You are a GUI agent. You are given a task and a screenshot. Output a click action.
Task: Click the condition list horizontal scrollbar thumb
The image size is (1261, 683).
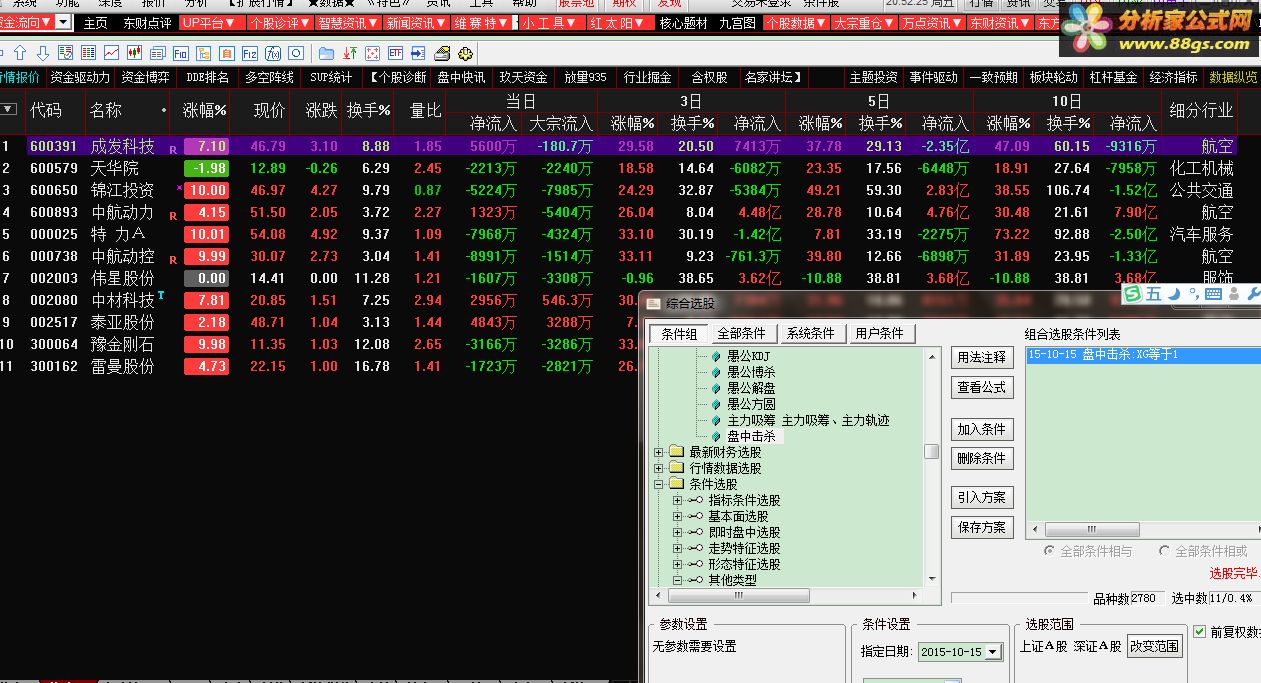pyautogui.click(x=1090, y=530)
